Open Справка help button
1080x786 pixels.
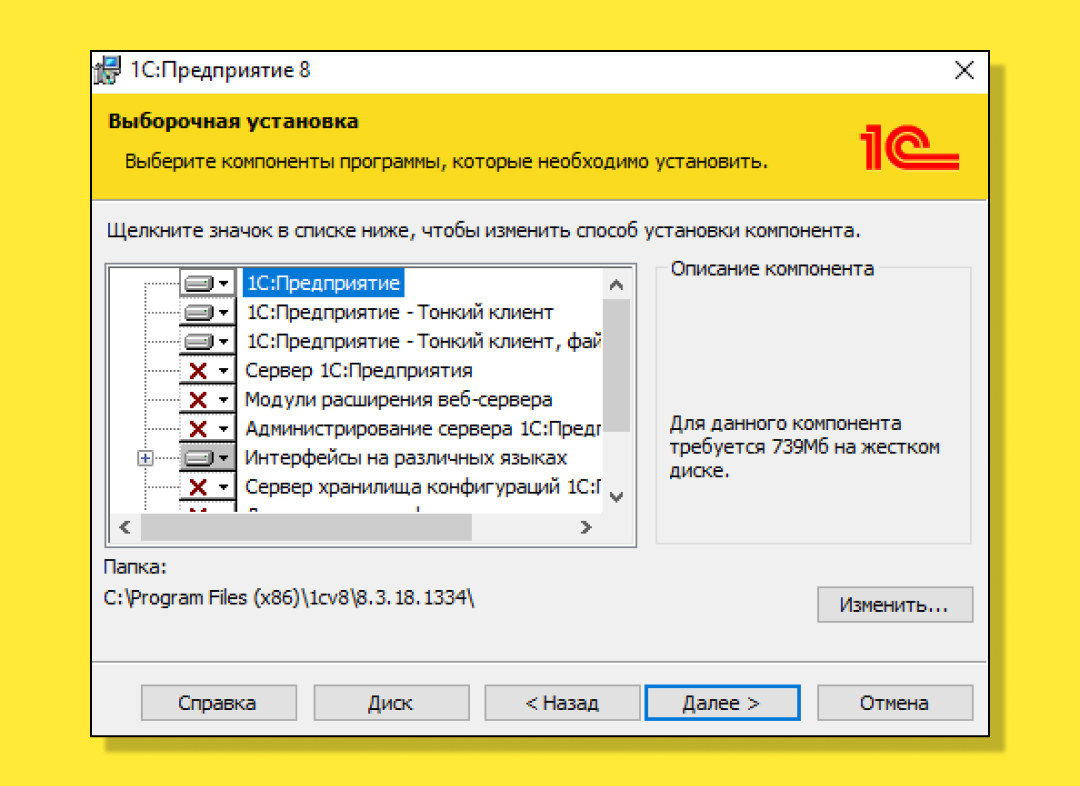click(x=217, y=703)
